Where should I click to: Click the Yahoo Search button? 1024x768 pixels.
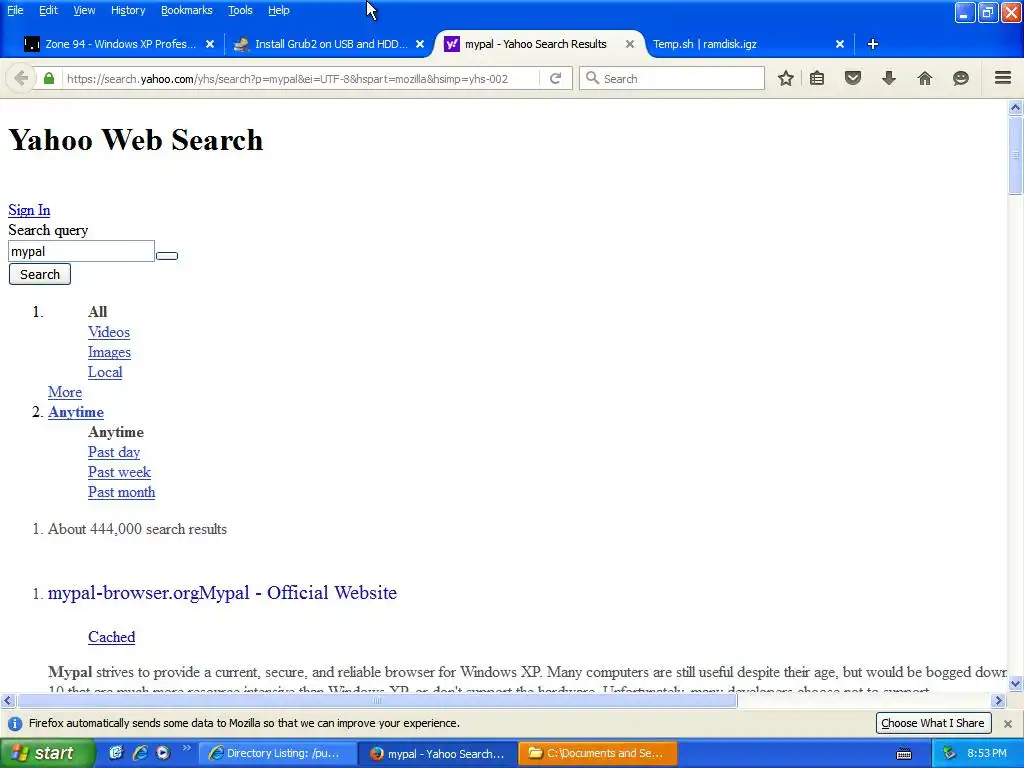(x=40, y=274)
